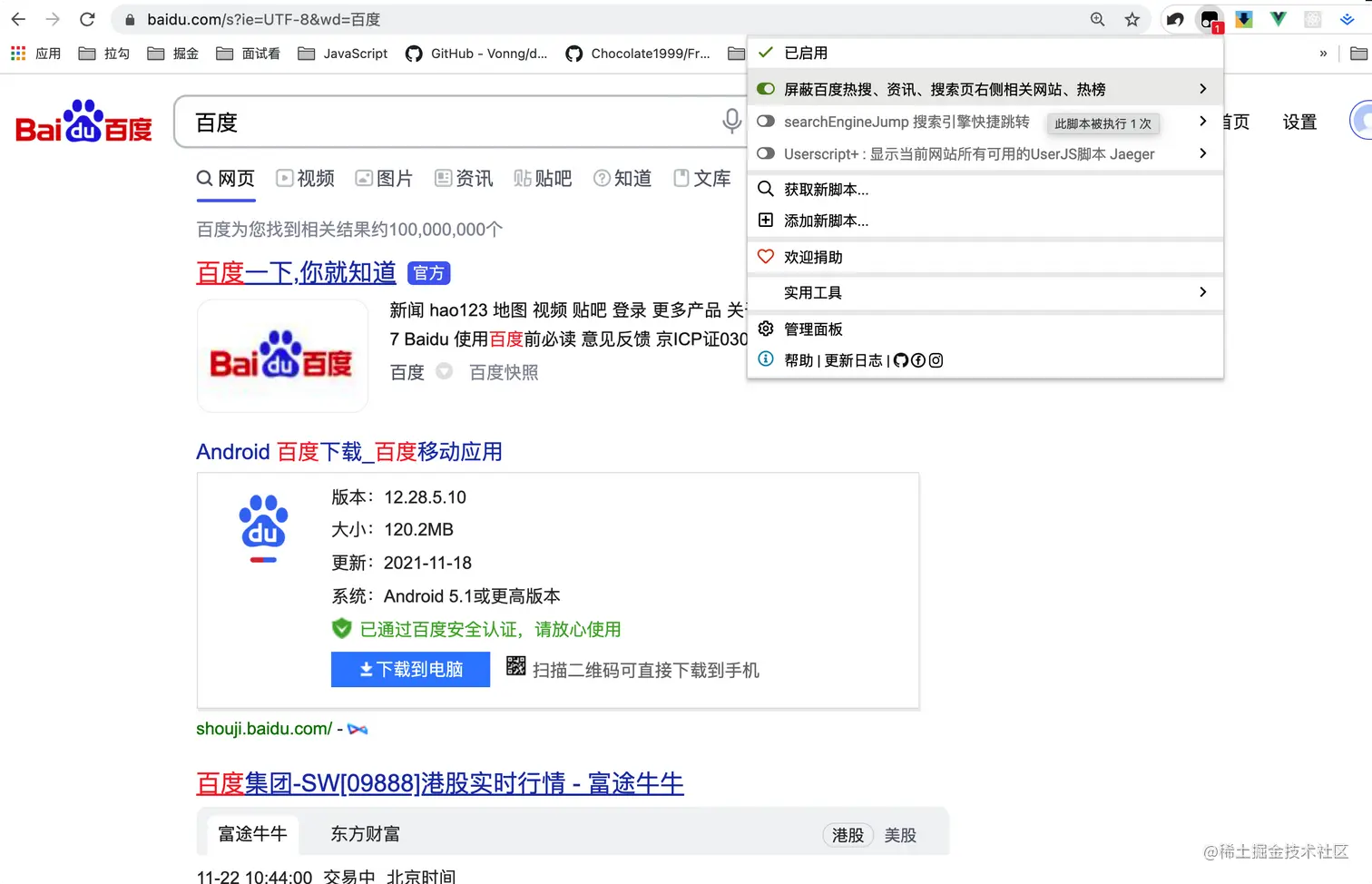Click the gear icon beside 管理面板

pyautogui.click(x=766, y=329)
